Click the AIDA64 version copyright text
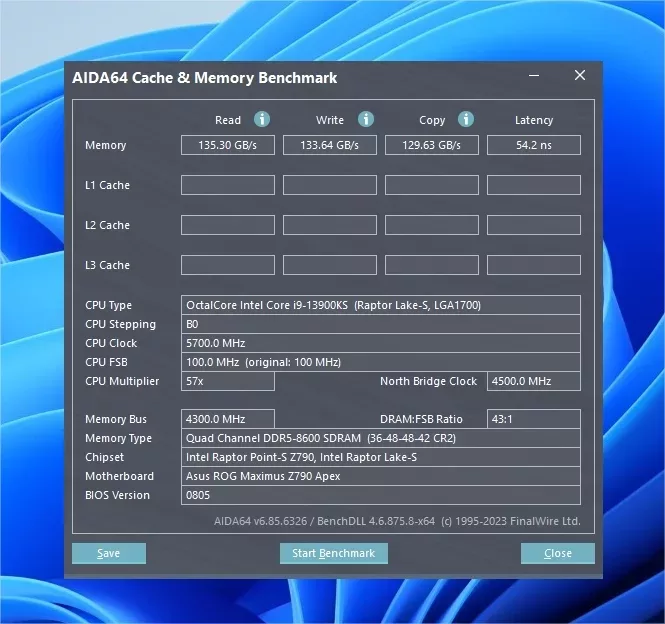Screen dimensions: 665x624 [397, 521]
